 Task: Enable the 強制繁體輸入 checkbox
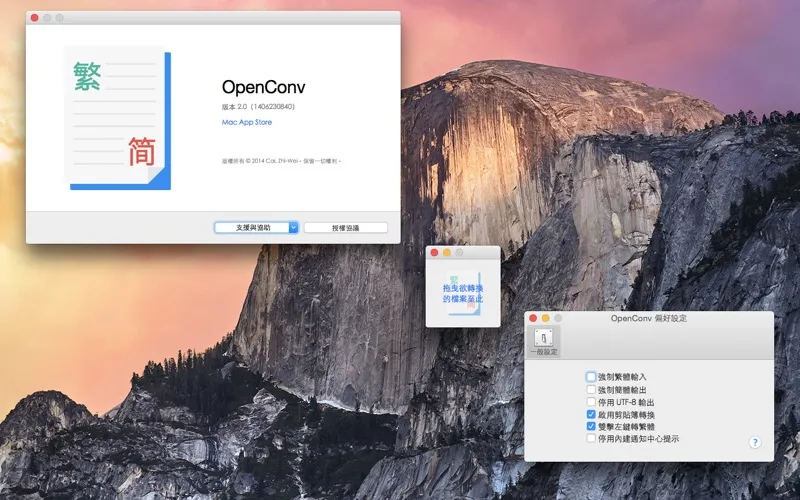(x=591, y=377)
